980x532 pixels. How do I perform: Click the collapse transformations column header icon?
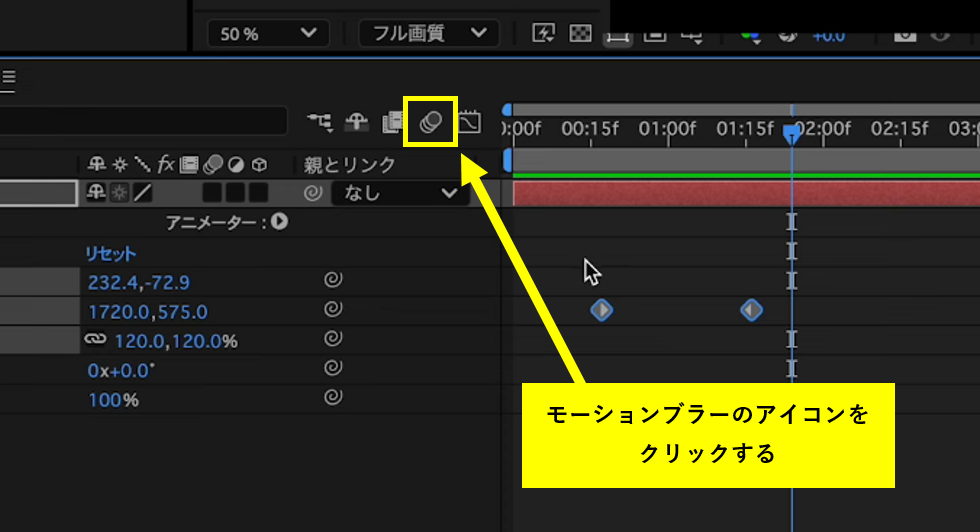(120, 164)
